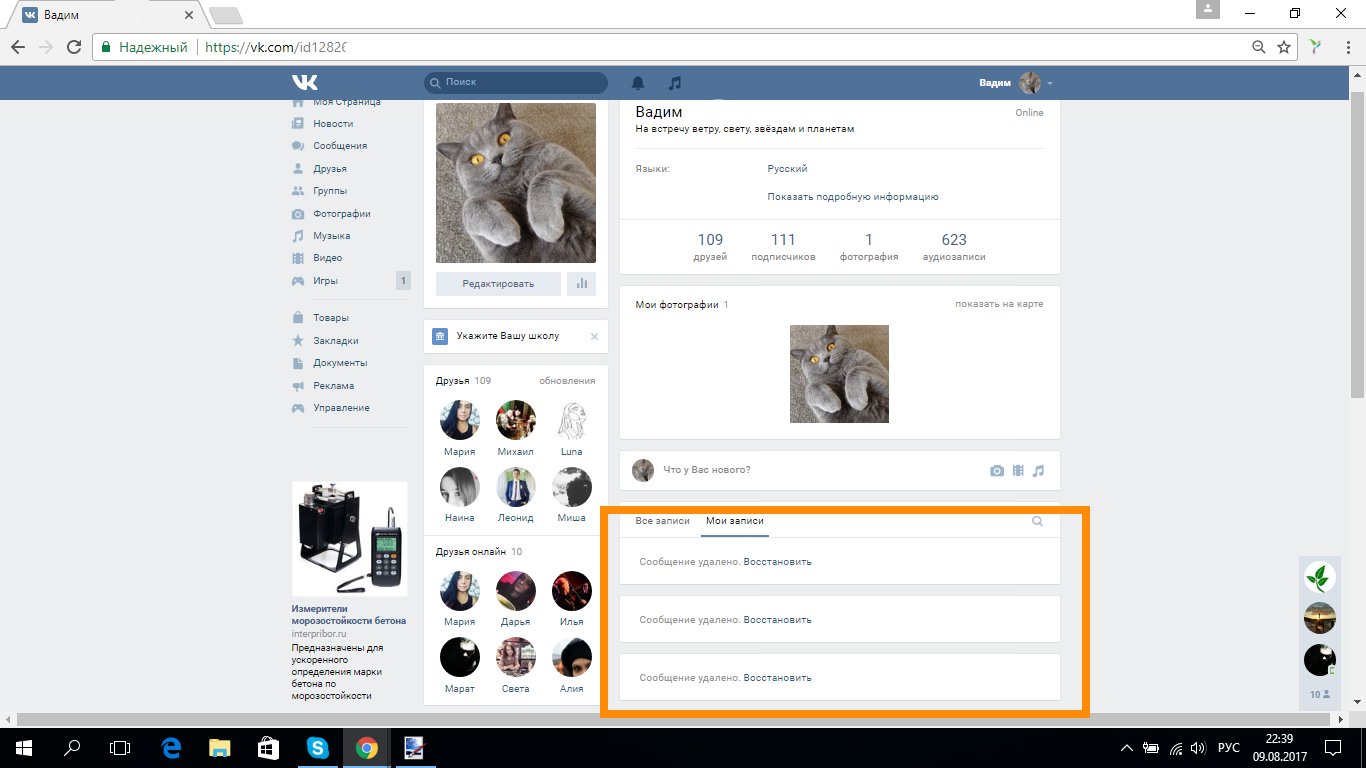1366x768 pixels.
Task: Open Фотографии section
Action: [341, 214]
